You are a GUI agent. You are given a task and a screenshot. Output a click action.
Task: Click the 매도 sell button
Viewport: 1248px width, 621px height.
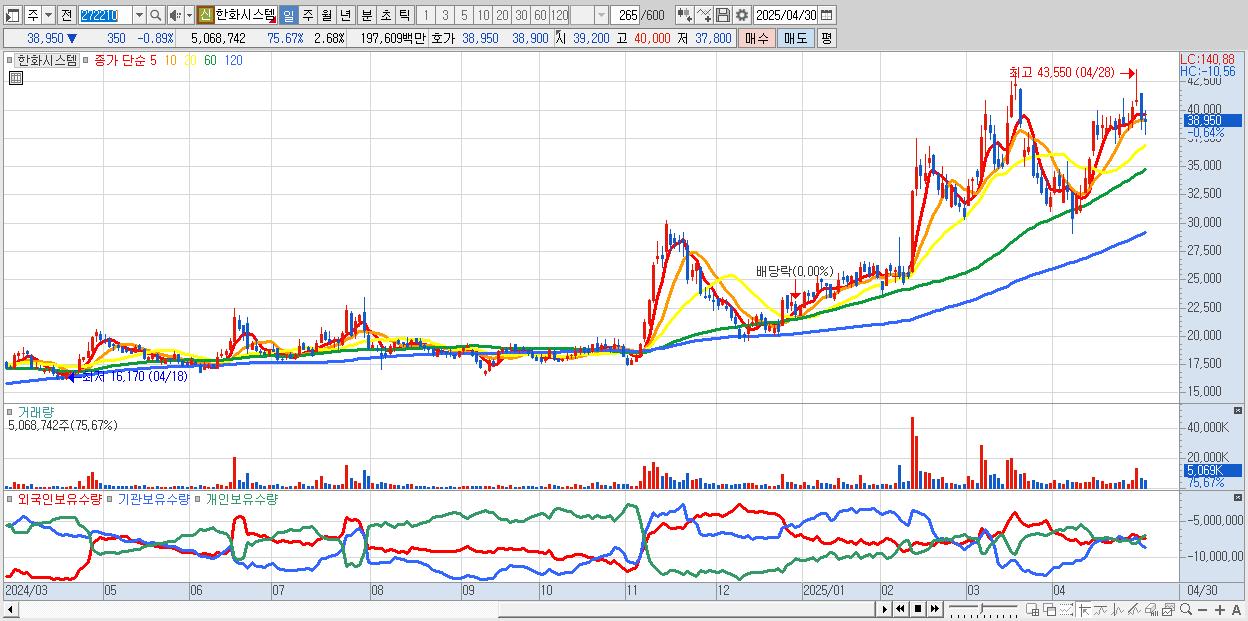[x=796, y=38]
